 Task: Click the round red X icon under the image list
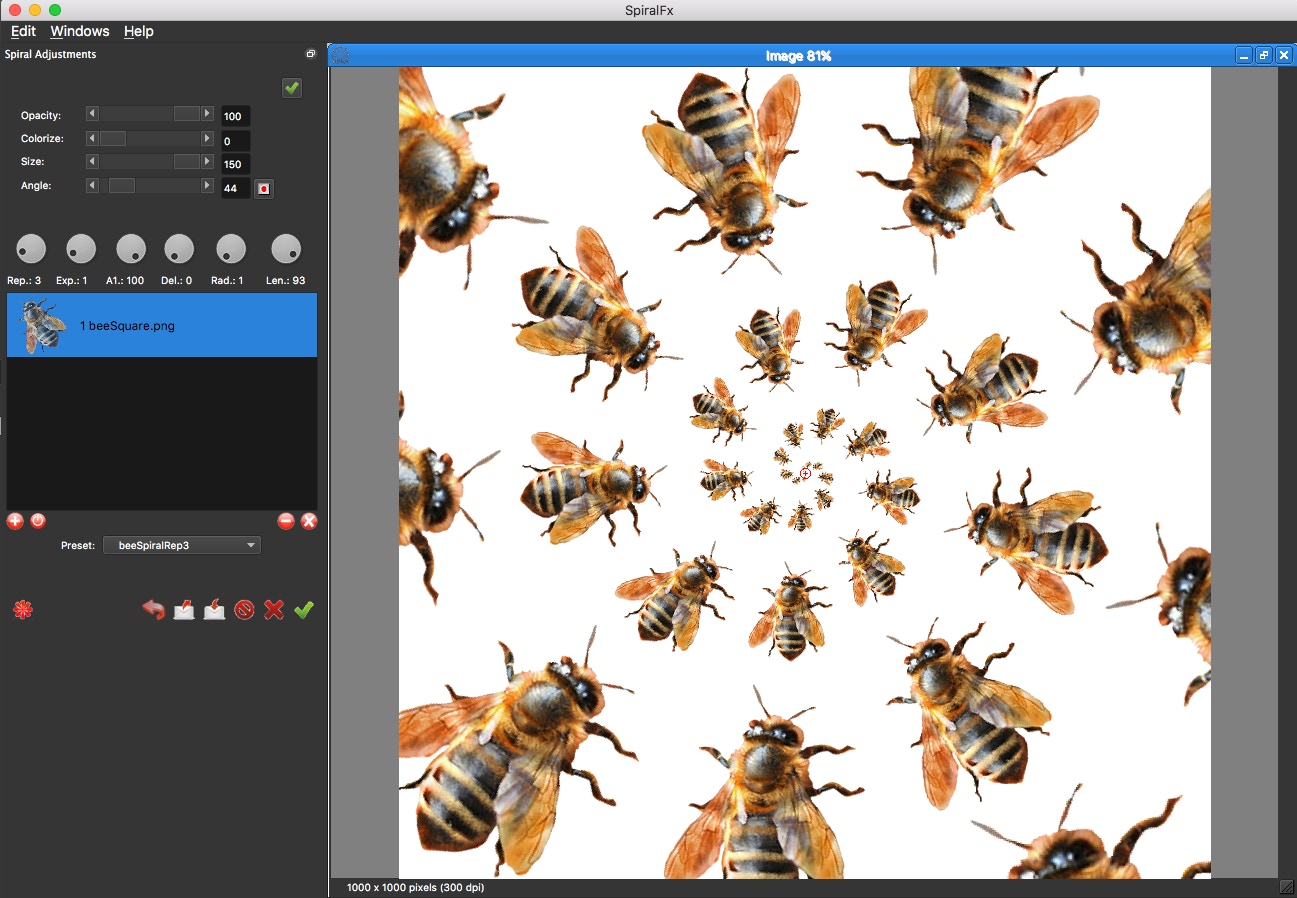(x=309, y=521)
